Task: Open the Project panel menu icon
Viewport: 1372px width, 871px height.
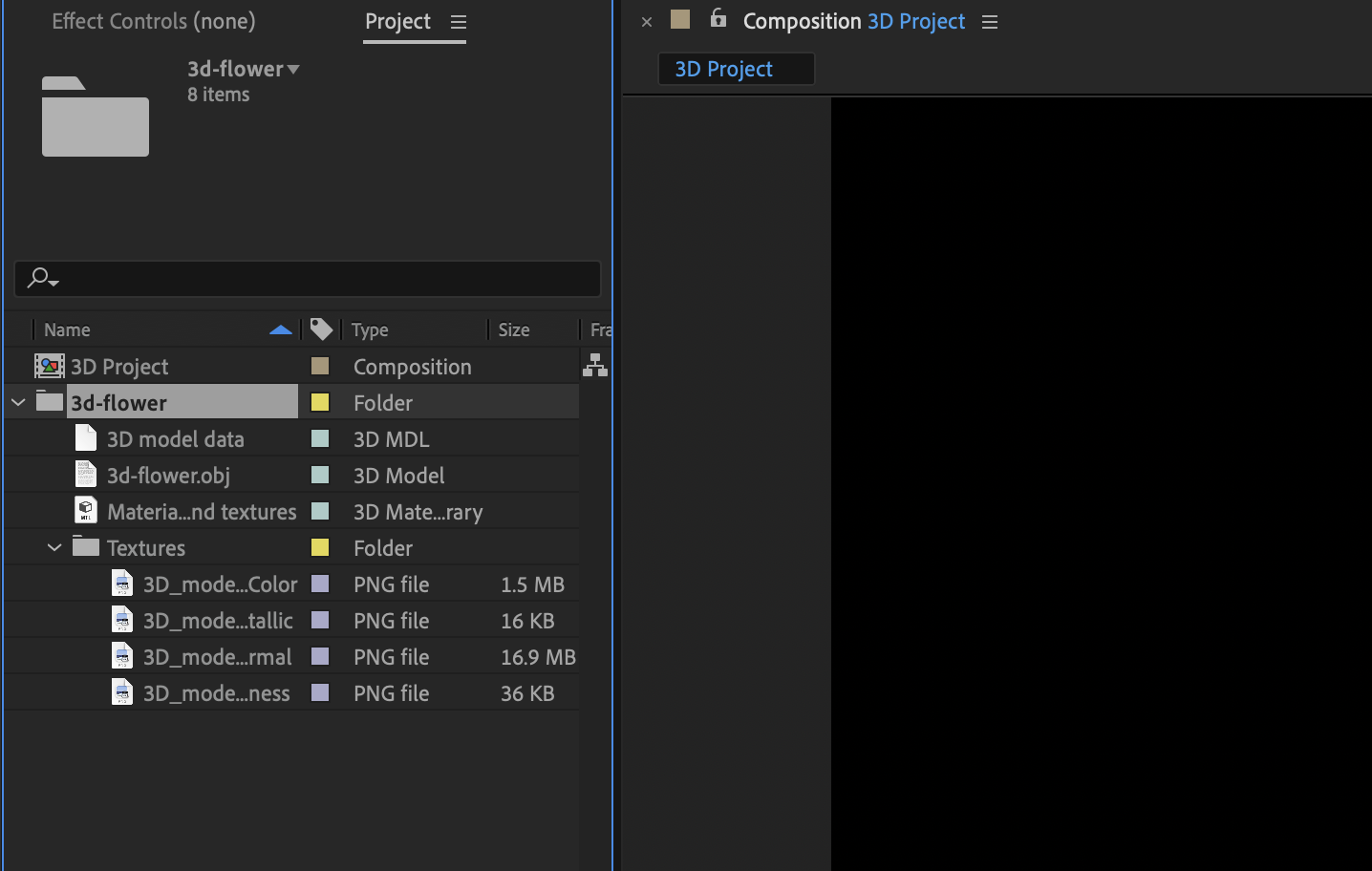Action: click(459, 22)
